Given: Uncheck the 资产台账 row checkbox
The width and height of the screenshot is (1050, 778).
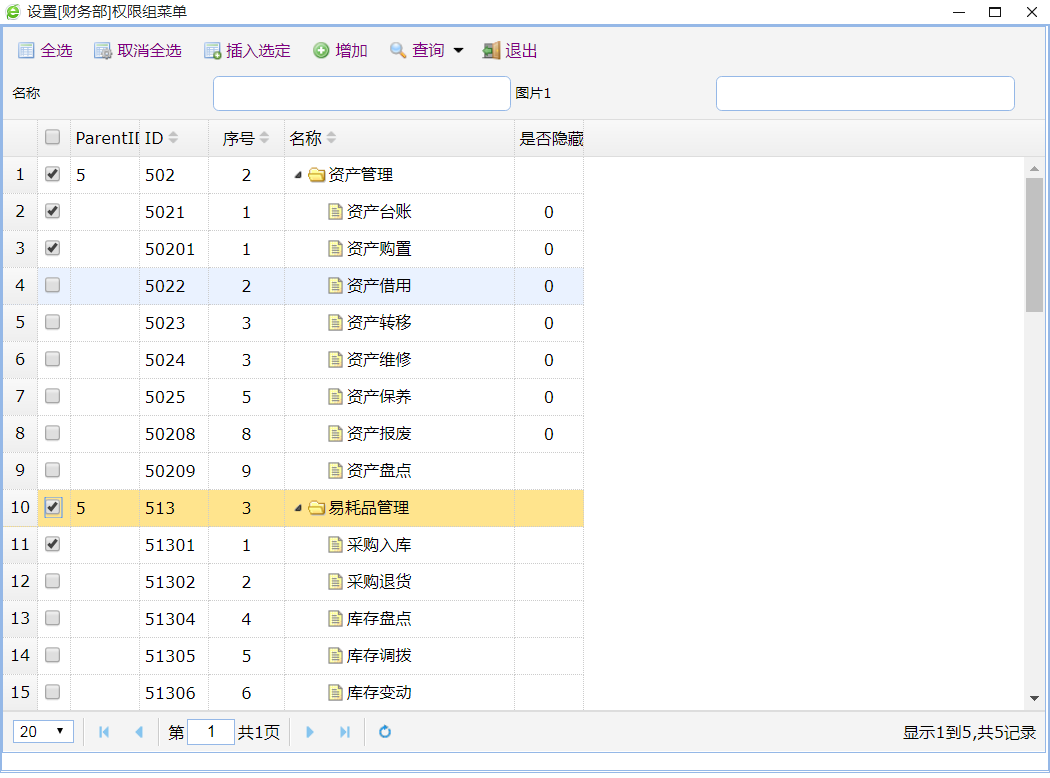Looking at the screenshot, I should pyautogui.click(x=53, y=211).
